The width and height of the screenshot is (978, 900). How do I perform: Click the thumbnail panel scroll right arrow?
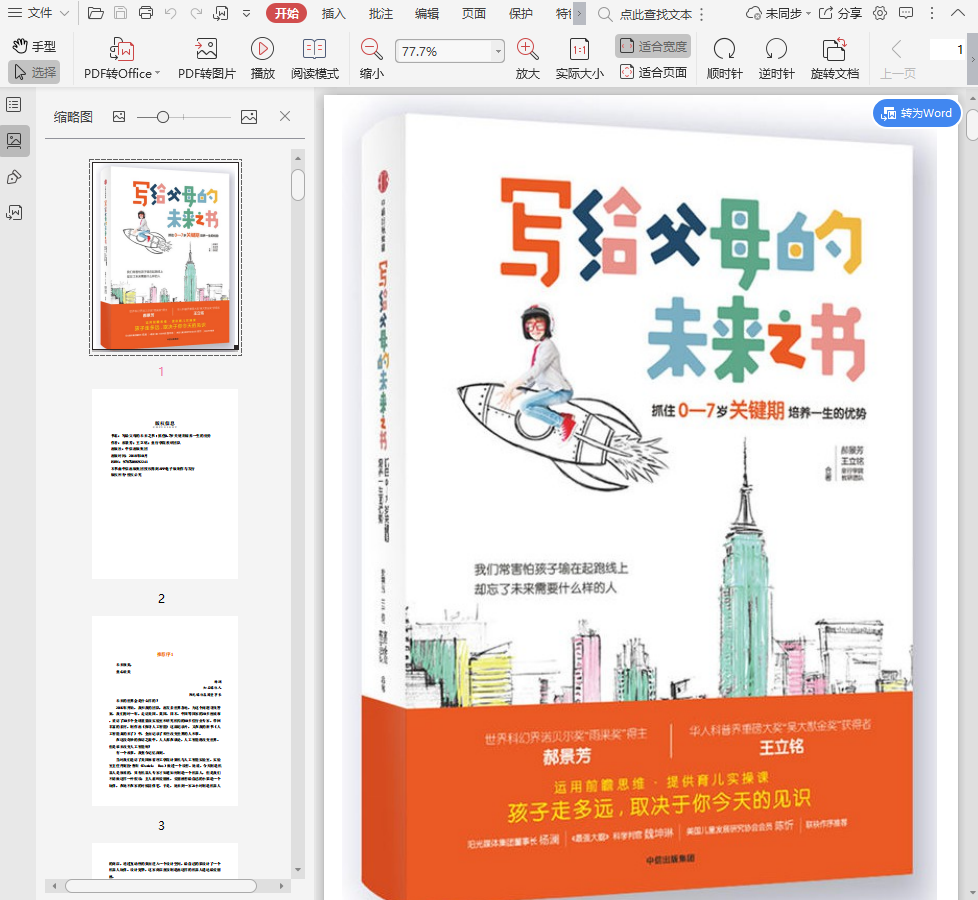[281, 886]
